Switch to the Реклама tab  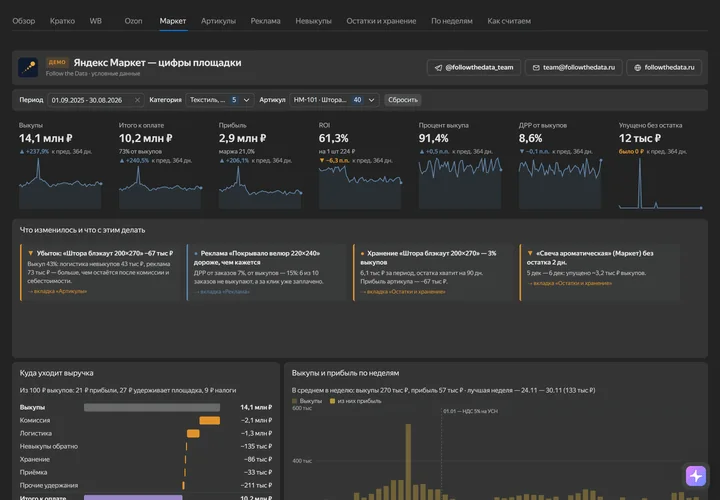point(265,21)
